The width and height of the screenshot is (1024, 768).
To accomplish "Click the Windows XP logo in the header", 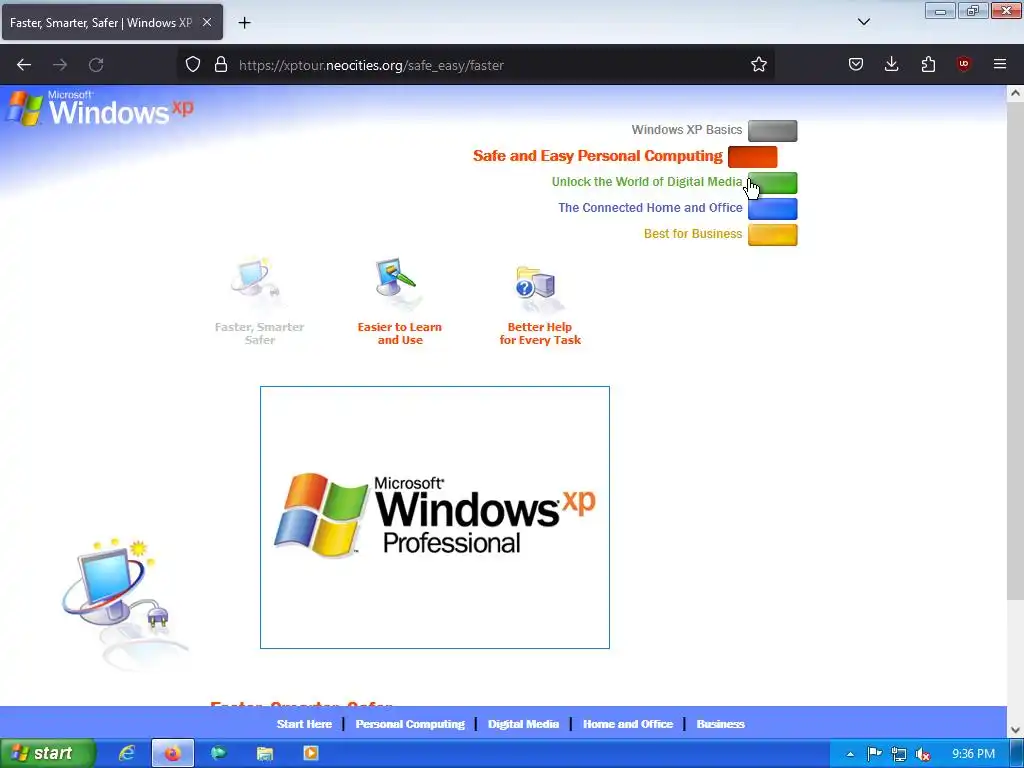I will pos(100,108).
